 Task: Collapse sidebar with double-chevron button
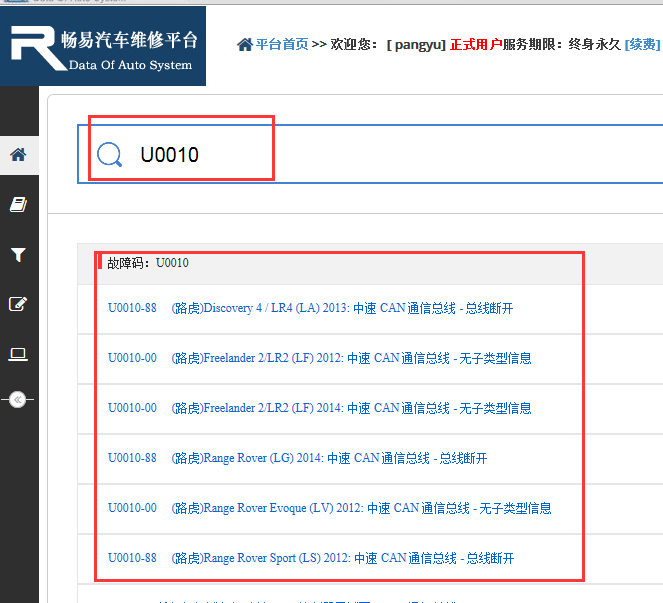18,400
